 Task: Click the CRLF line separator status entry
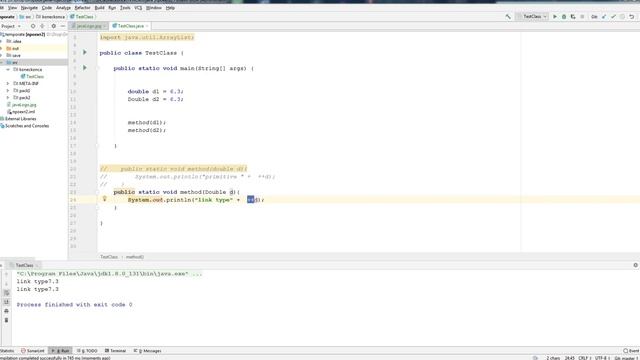(583, 358)
